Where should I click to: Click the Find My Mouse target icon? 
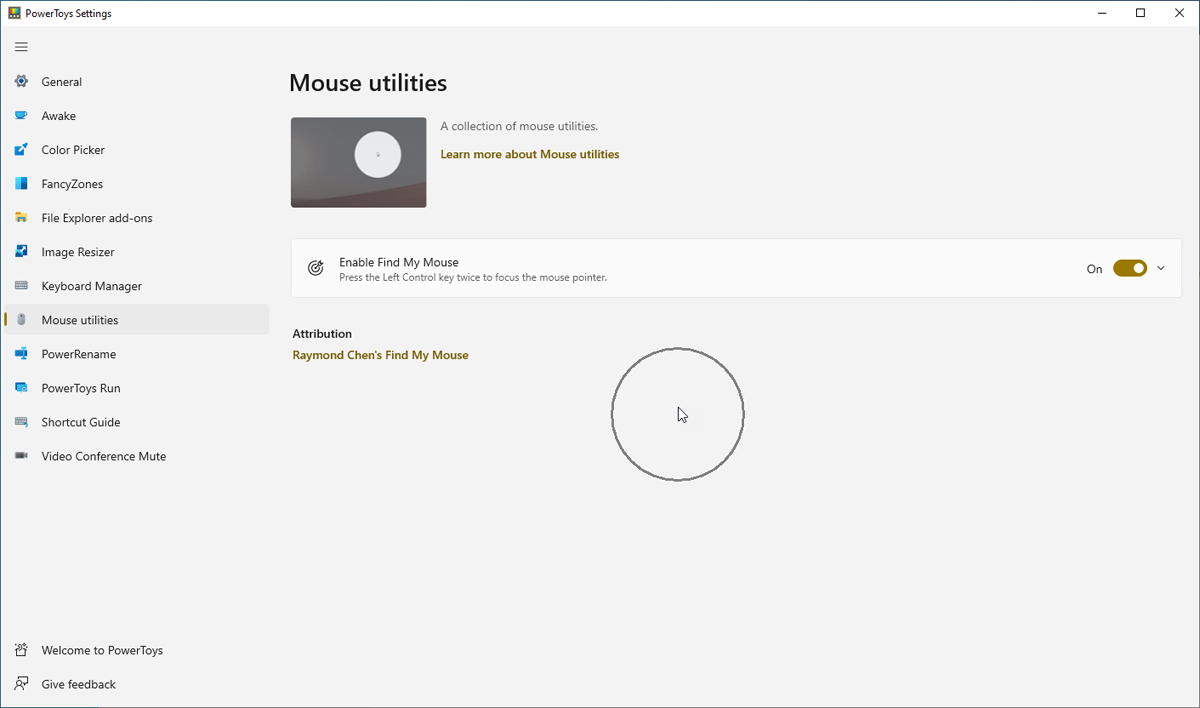pyautogui.click(x=315, y=268)
